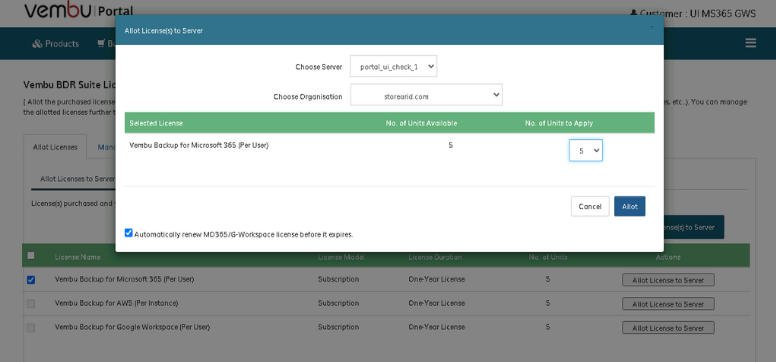Click the 'No. of Units Available' header
The image size is (776, 362).
pos(421,123)
